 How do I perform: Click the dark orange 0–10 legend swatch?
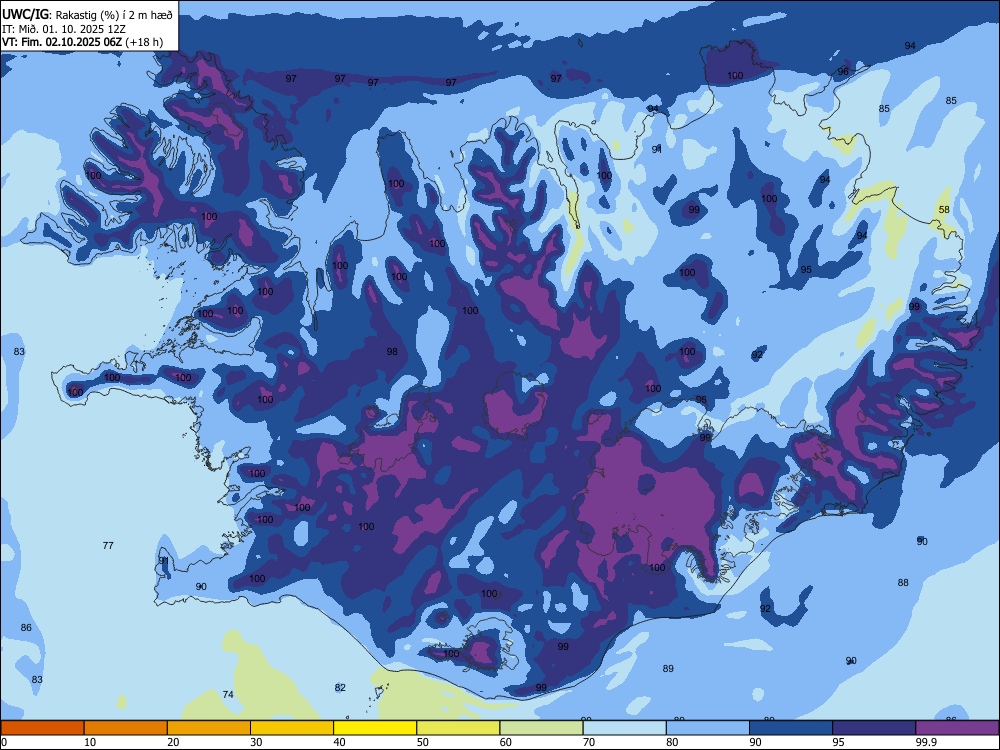(42, 728)
